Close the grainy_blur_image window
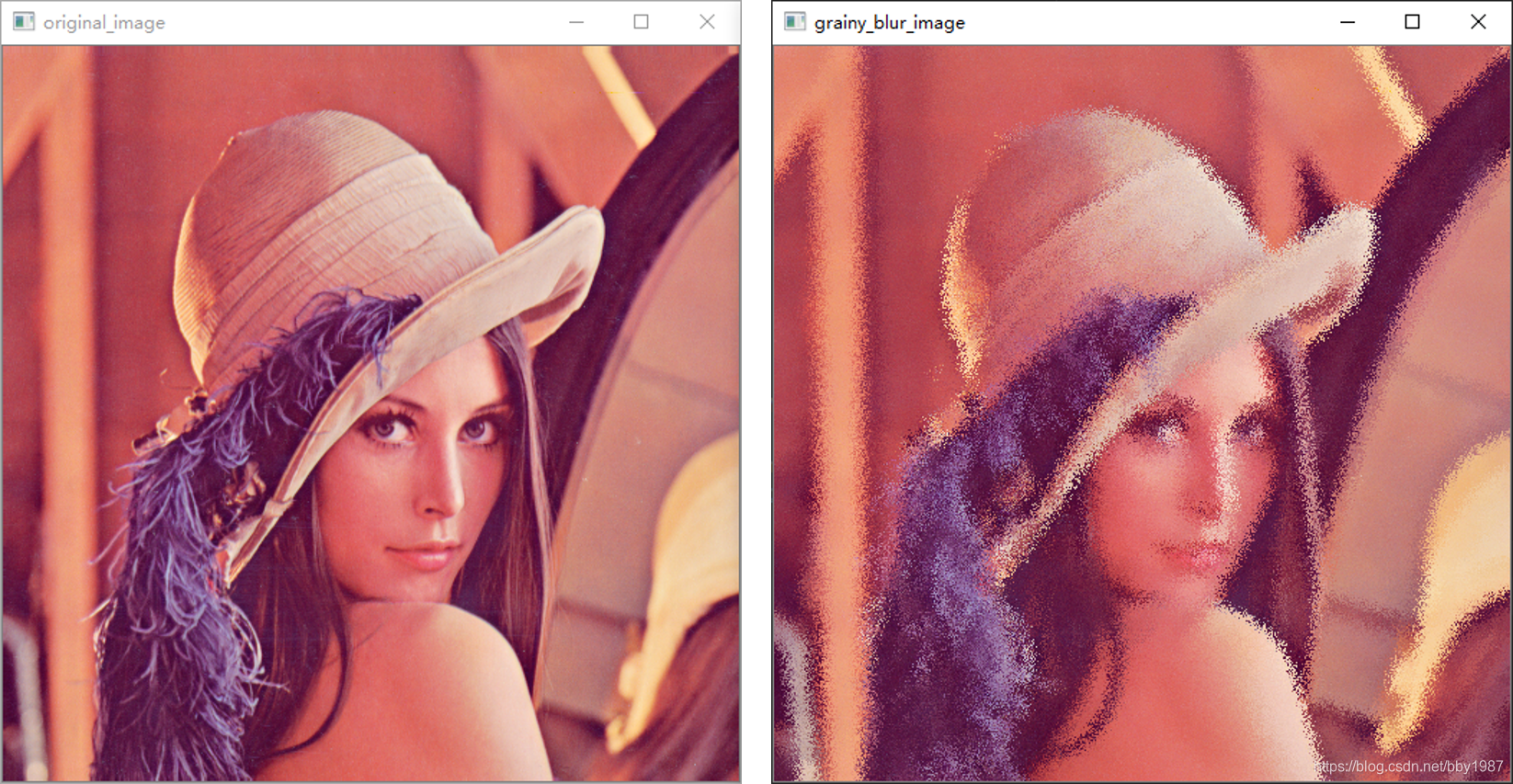 point(1478,22)
